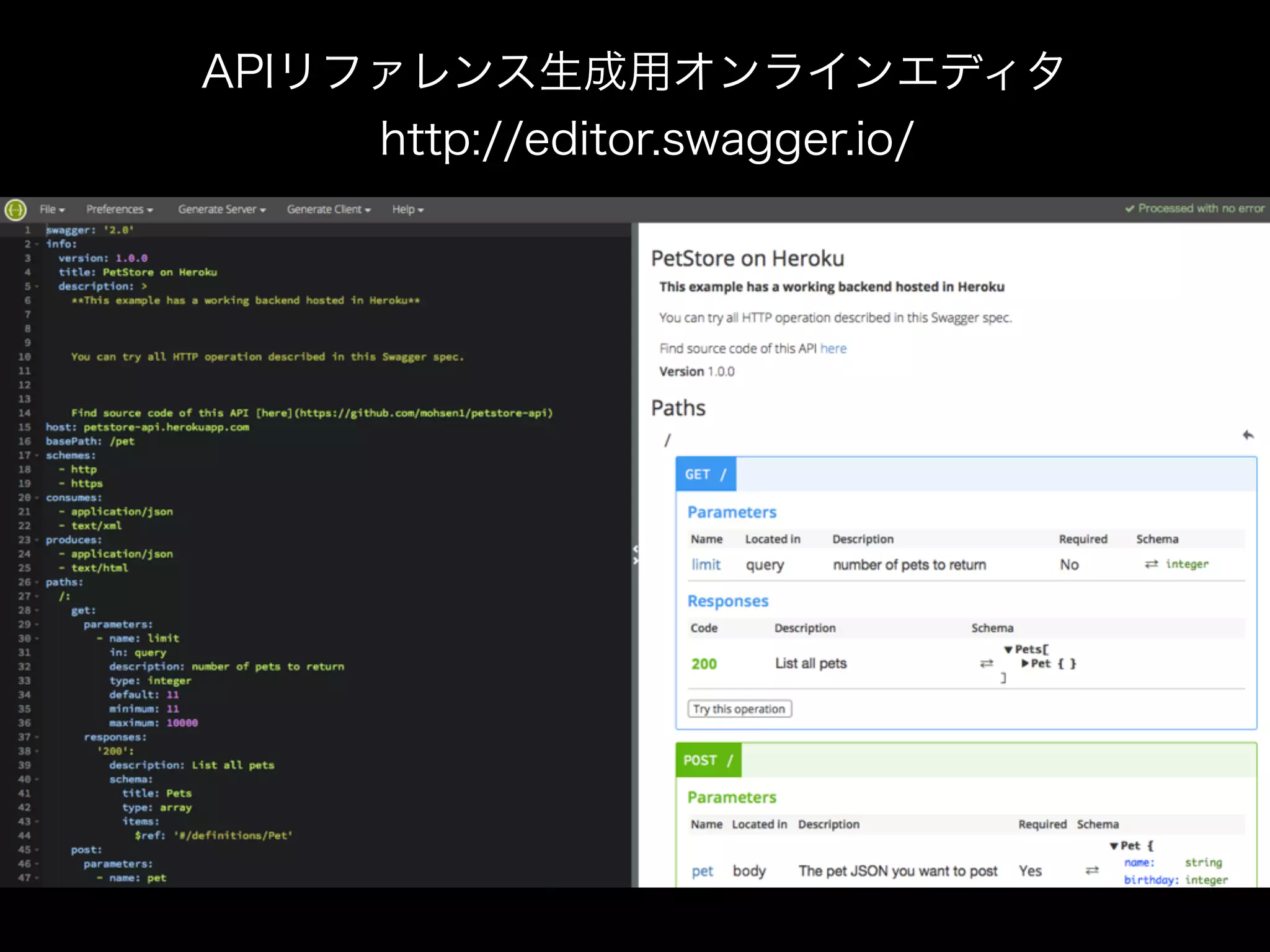Place cursor on 'basePath: /pet' line
Image resolution: width=1270 pixels, height=952 pixels.
(x=90, y=441)
